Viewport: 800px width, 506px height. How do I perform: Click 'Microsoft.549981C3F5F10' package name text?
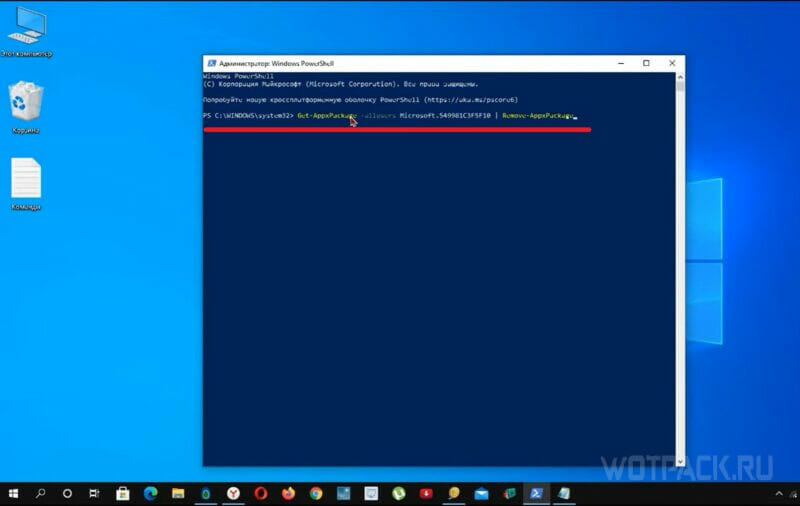tap(445, 116)
